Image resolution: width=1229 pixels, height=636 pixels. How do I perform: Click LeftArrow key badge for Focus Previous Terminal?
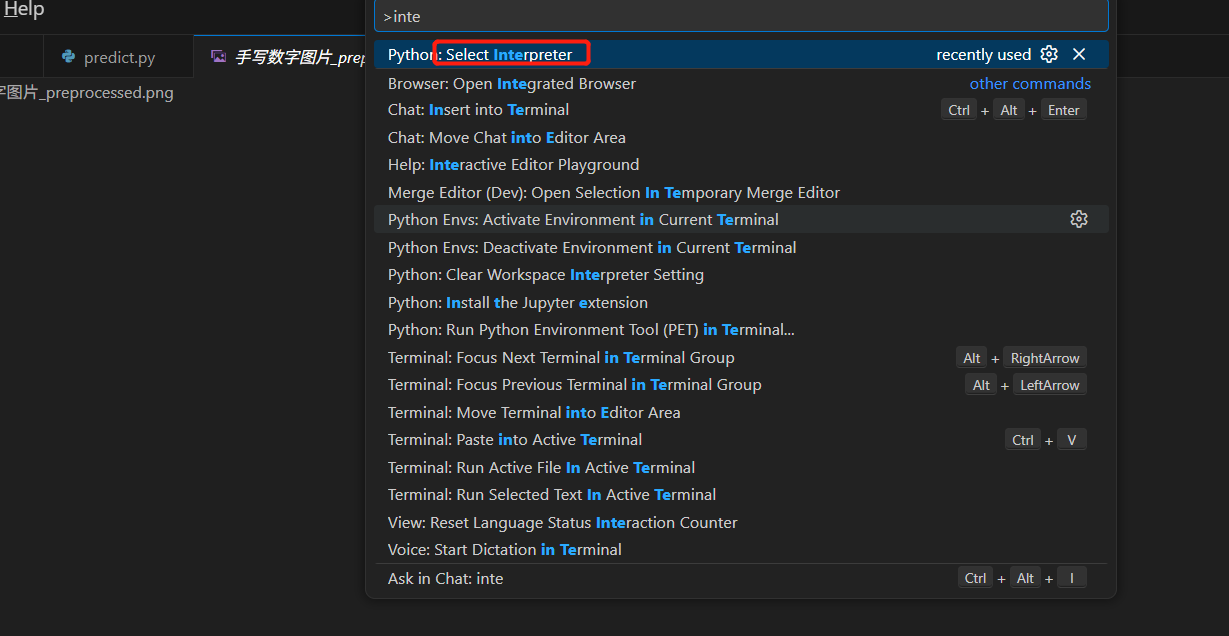pyautogui.click(x=1050, y=385)
